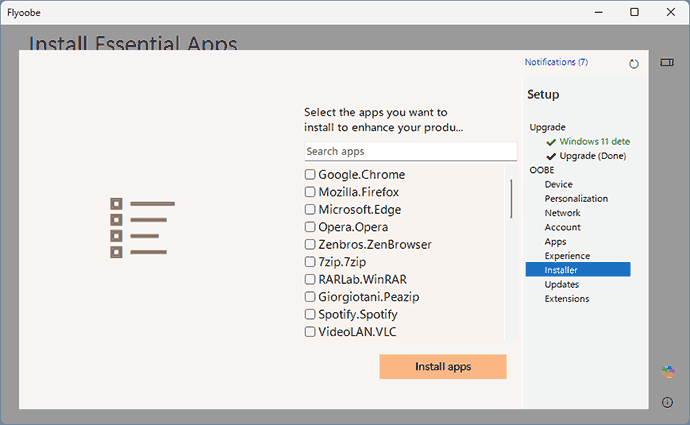Maximize the Flyoobe window
690x425 pixels.
click(x=634, y=12)
